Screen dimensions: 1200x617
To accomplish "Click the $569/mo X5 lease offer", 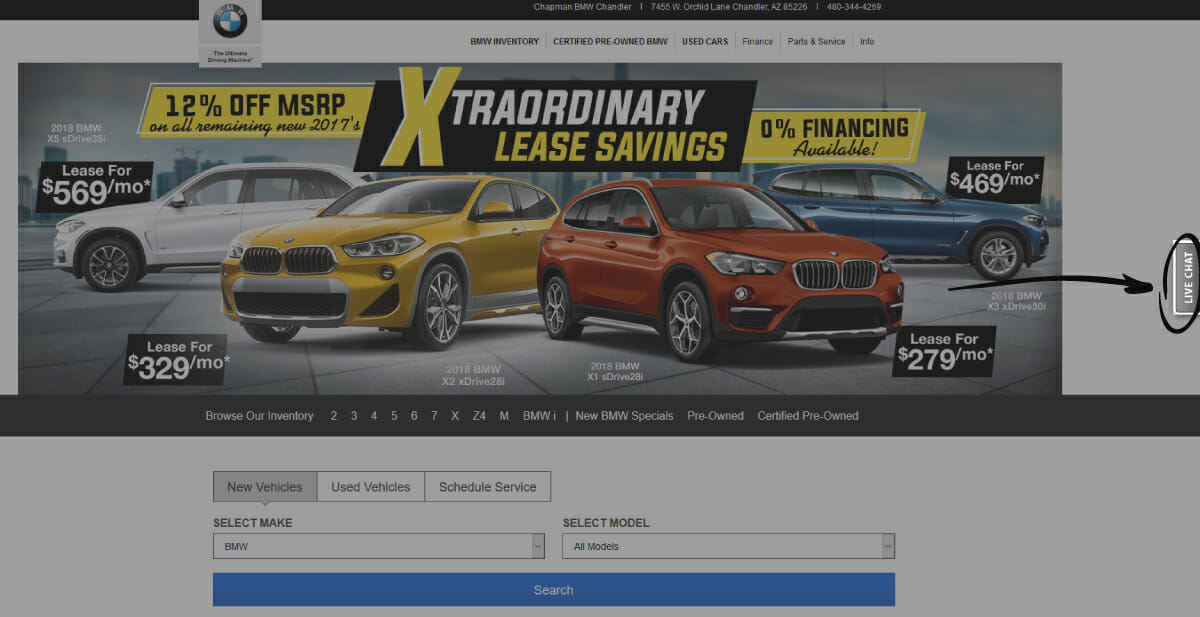I will pyautogui.click(x=96, y=187).
